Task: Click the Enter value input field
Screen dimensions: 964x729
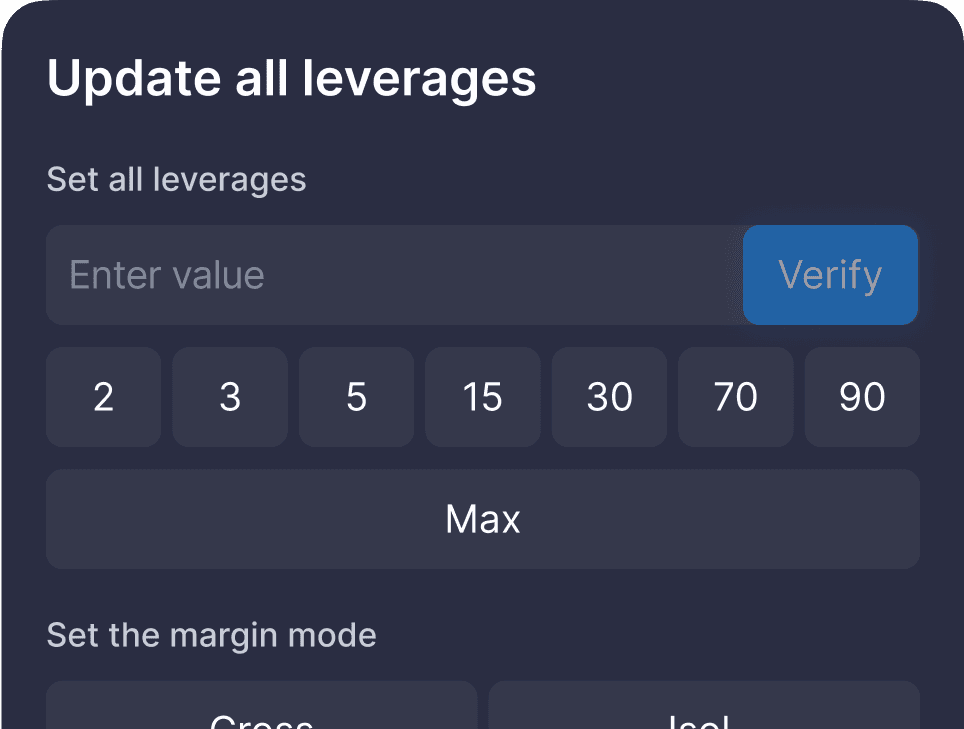Action: coord(394,275)
